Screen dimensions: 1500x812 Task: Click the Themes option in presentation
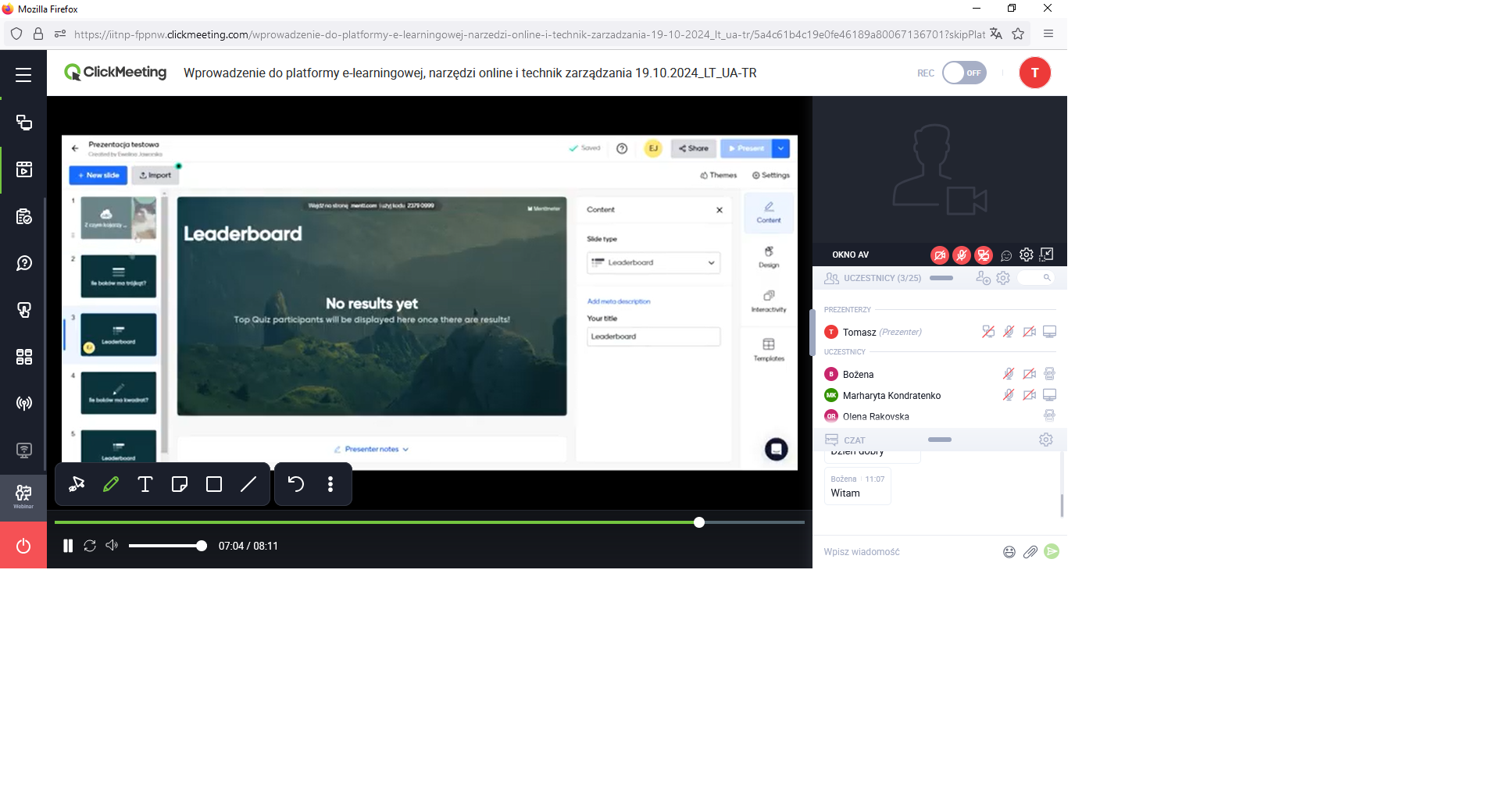(x=719, y=176)
